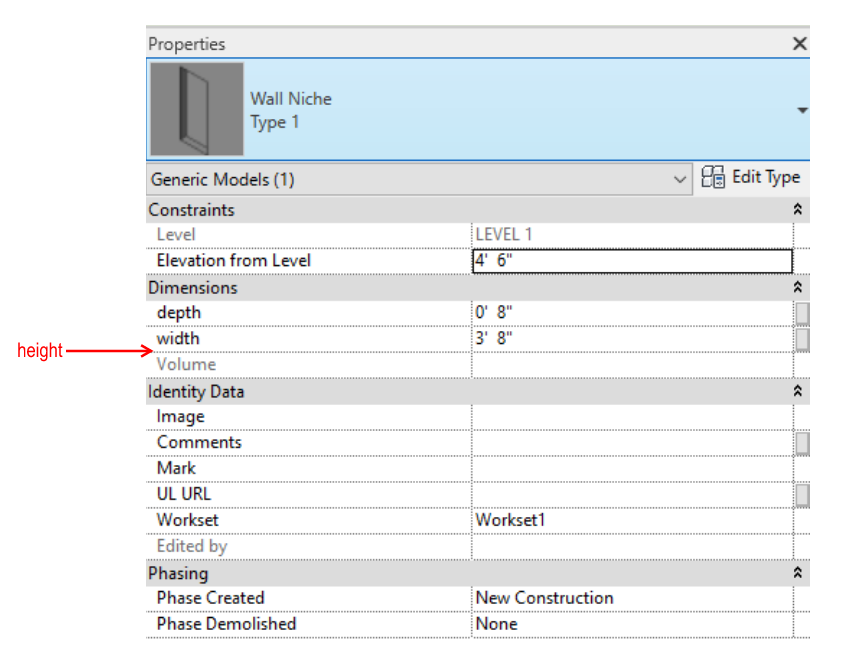Collapse the Constraints section

(x=797, y=209)
